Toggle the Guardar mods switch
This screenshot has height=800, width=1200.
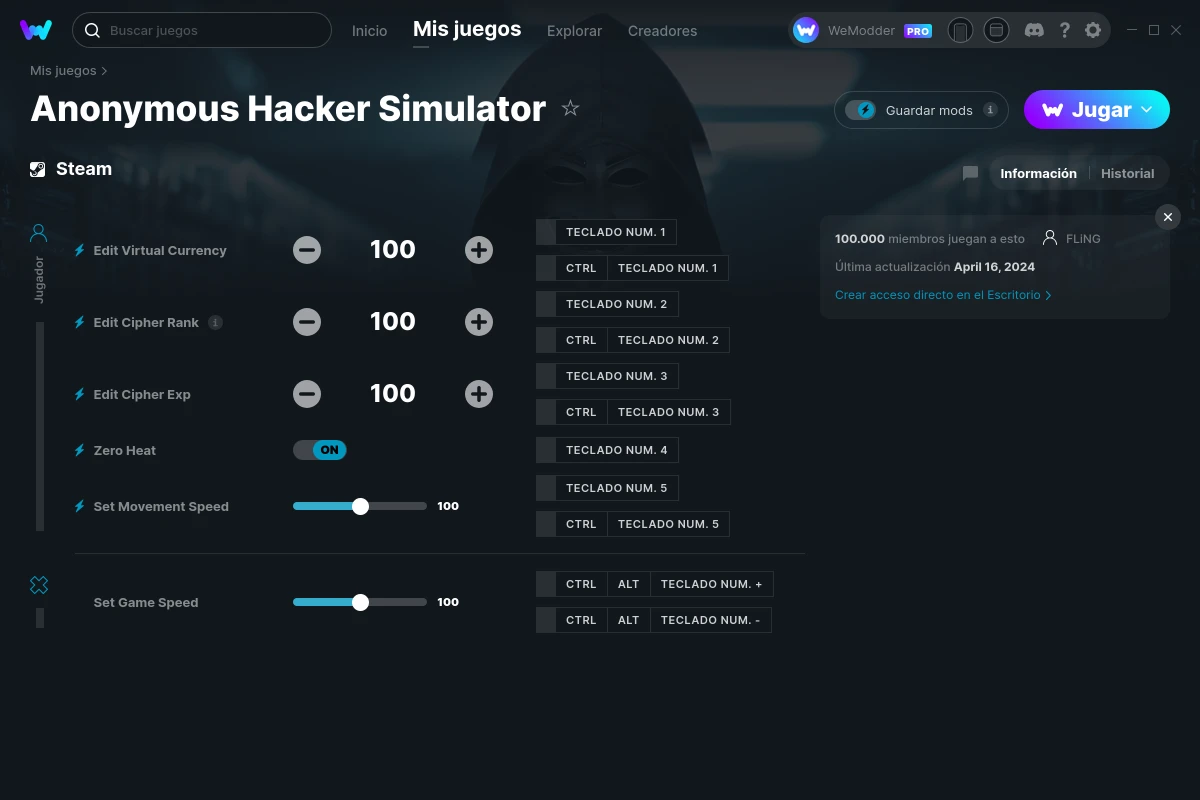[x=862, y=110]
